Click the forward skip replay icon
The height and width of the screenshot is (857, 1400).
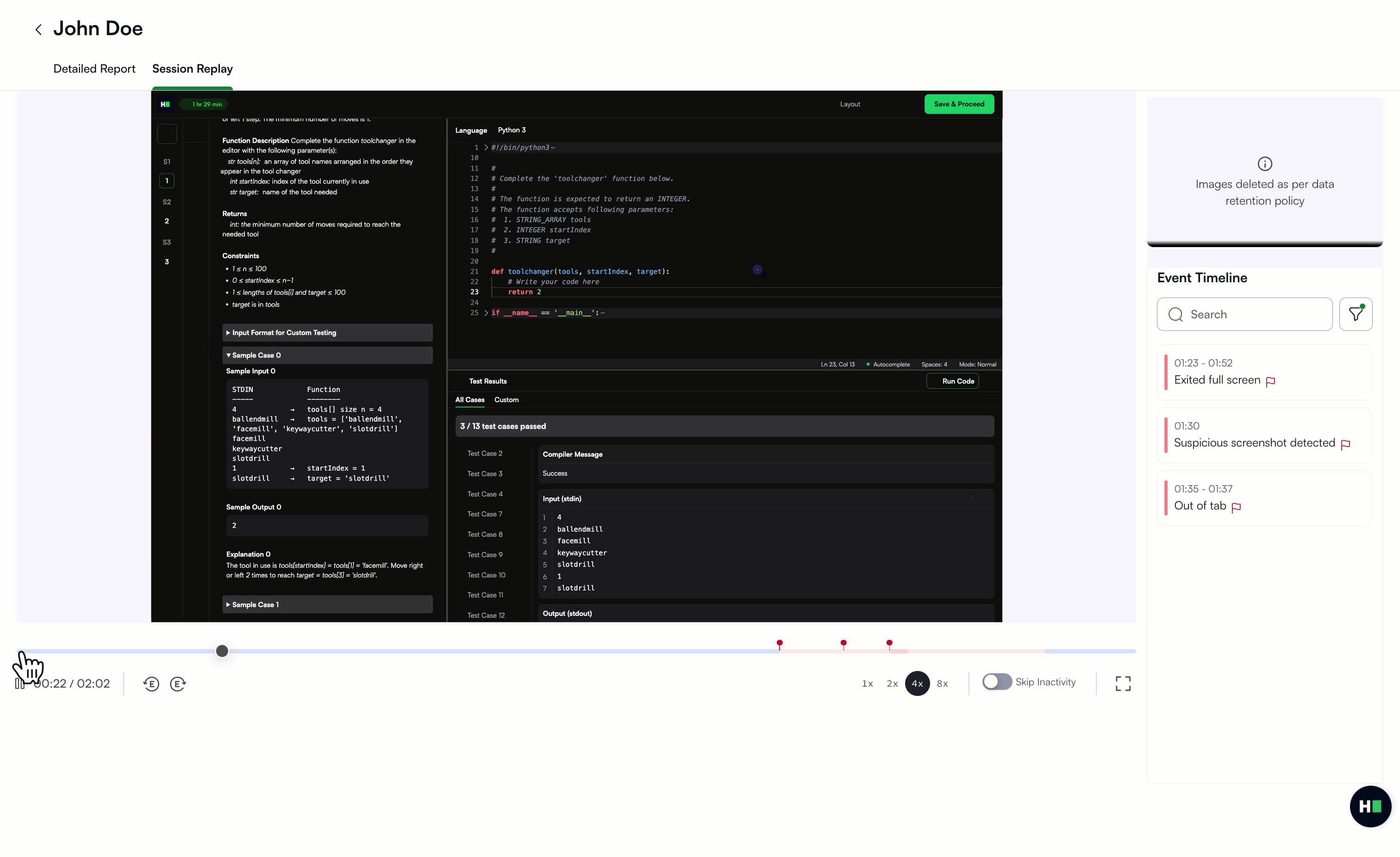(178, 684)
